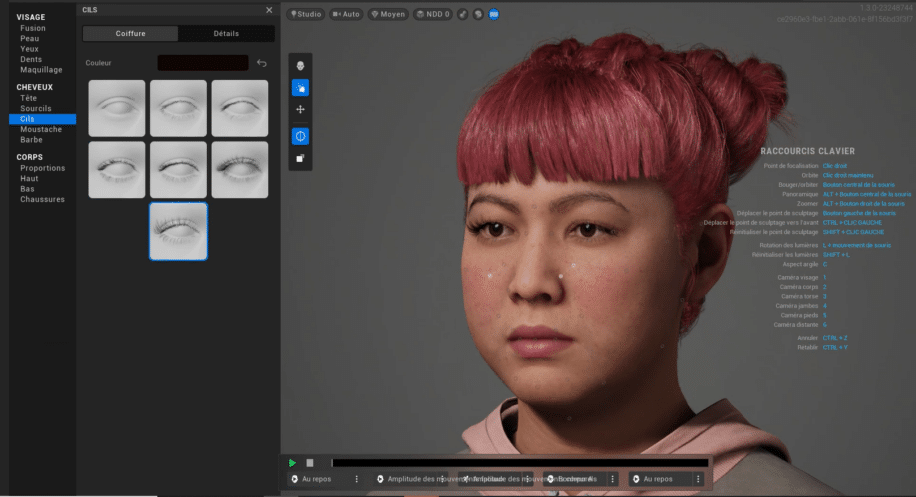Click the 'Caméra torse' shortcut label
This screenshot has width=916, height=497.
coord(800,296)
